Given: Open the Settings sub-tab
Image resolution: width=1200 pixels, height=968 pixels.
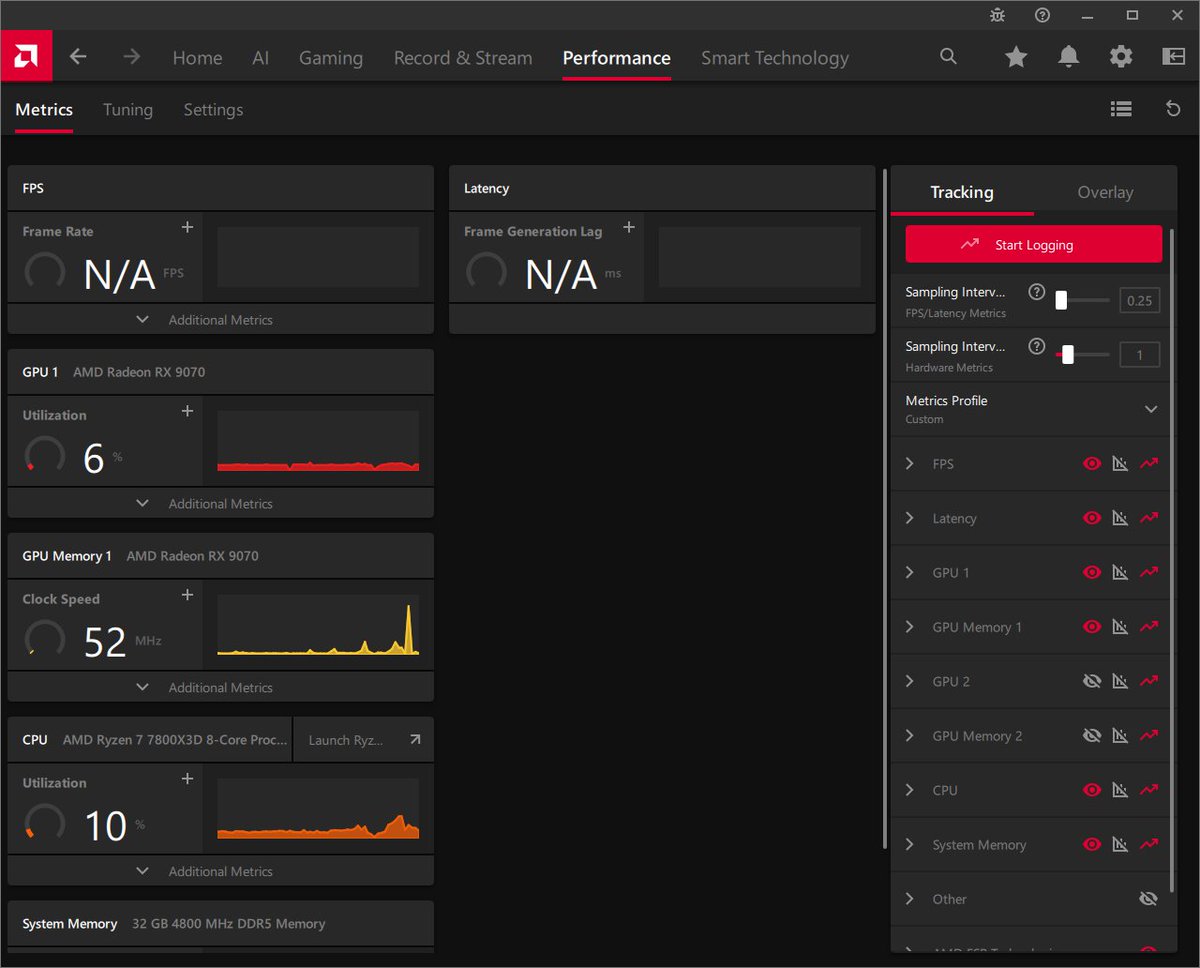Looking at the screenshot, I should pyautogui.click(x=213, y=110).
